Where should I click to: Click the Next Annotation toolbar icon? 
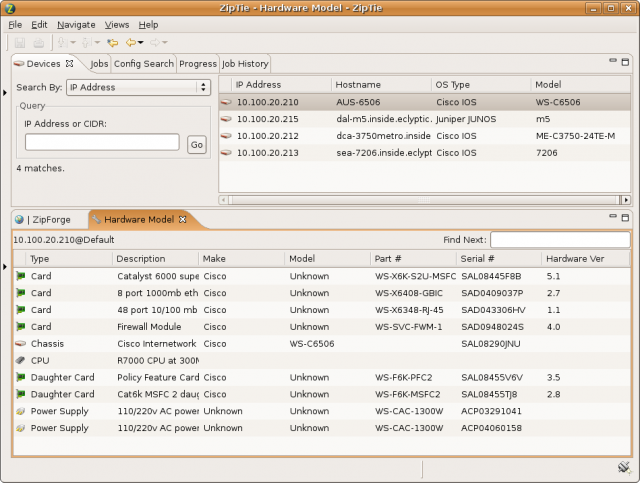[x=62, y=42]
